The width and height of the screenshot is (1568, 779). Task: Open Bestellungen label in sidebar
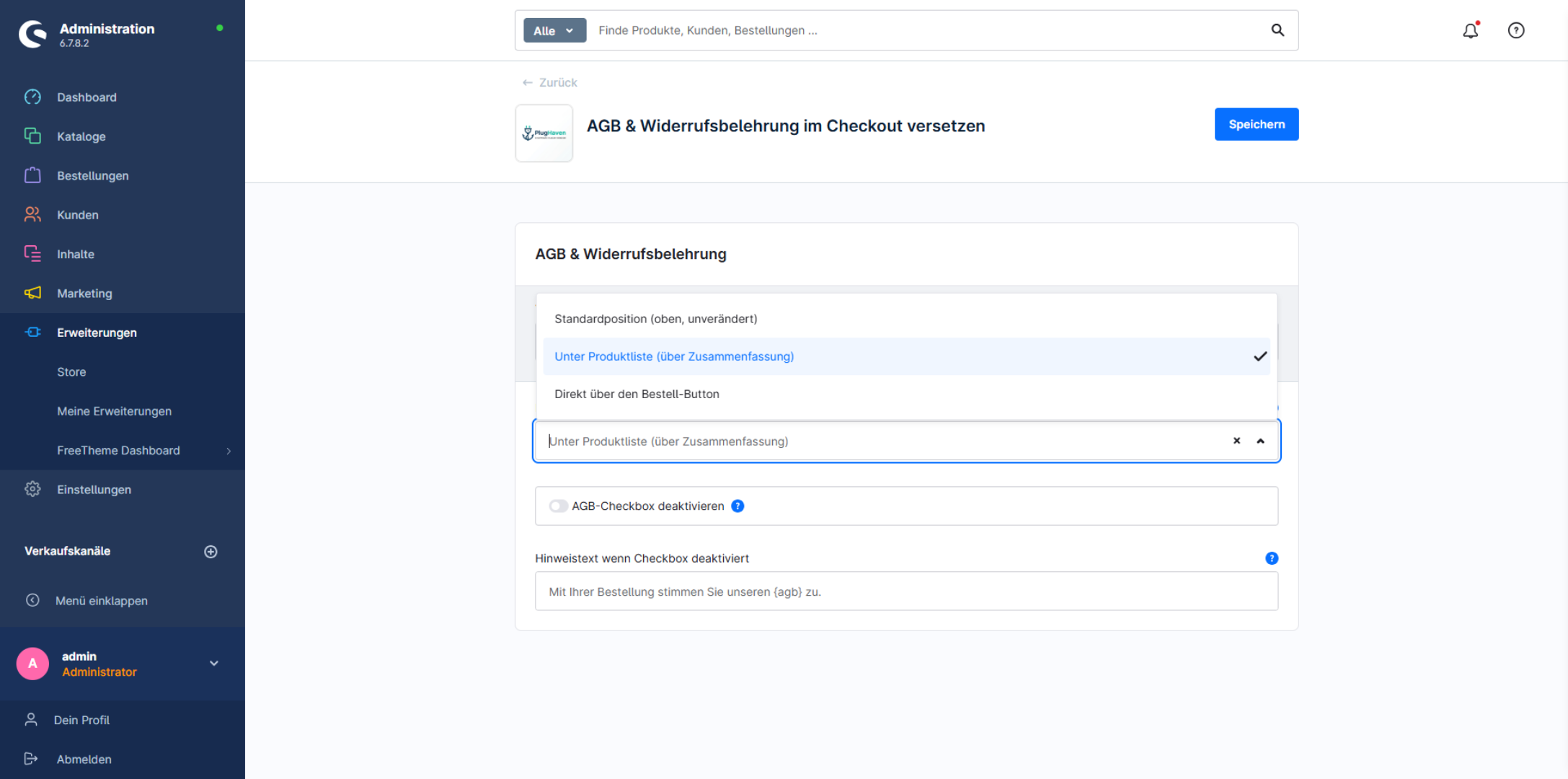point(93,175)
